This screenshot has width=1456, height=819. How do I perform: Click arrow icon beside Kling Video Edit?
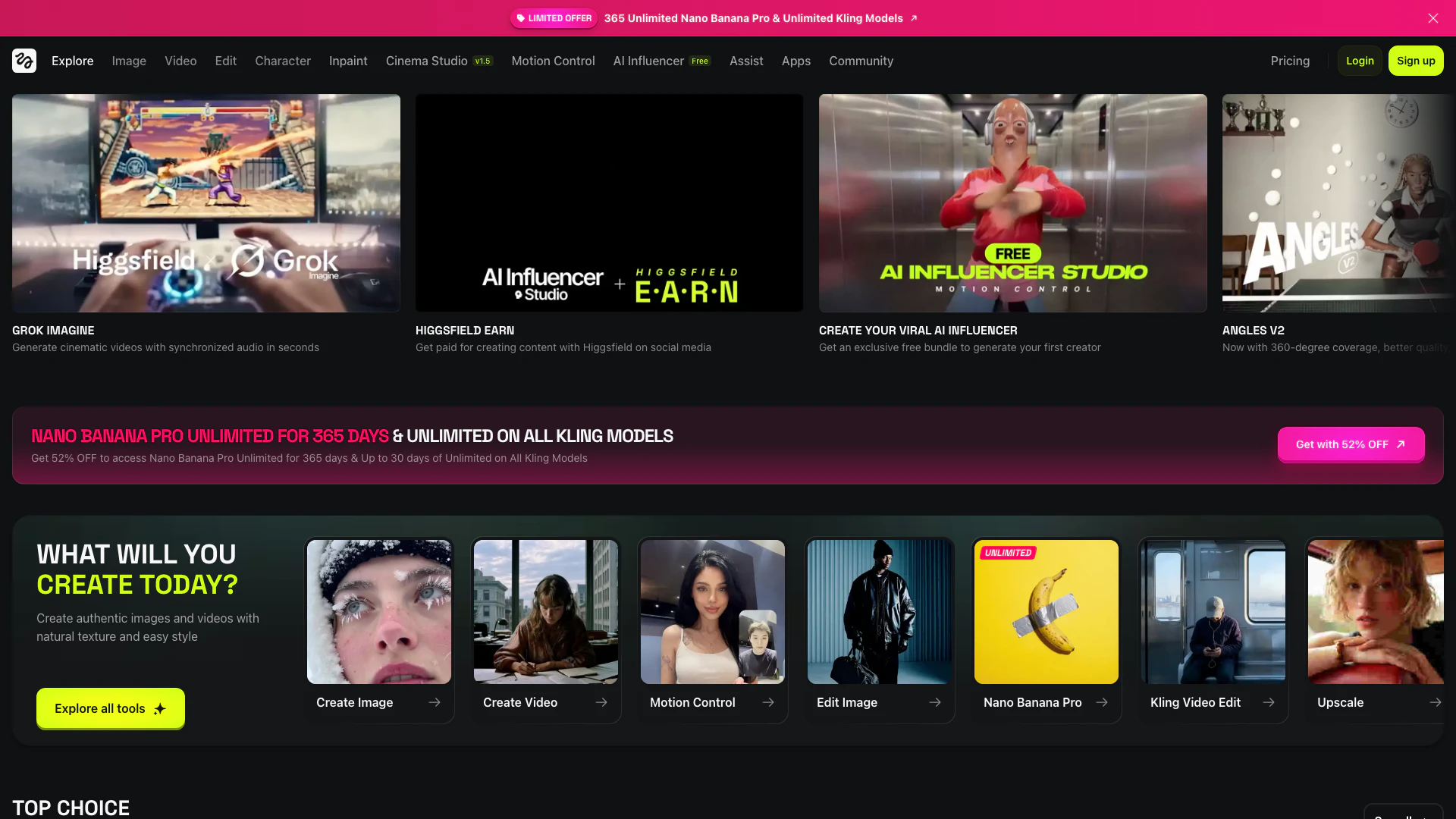(1269, 702)
